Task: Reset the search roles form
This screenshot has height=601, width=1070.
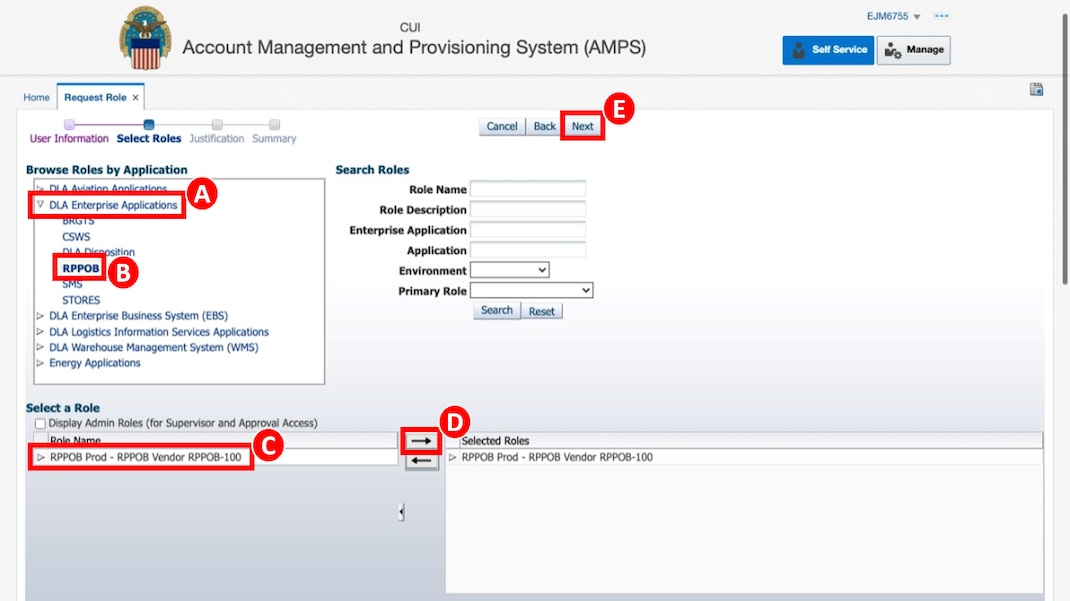Action: pyautogui.click(x=542, y=311)
